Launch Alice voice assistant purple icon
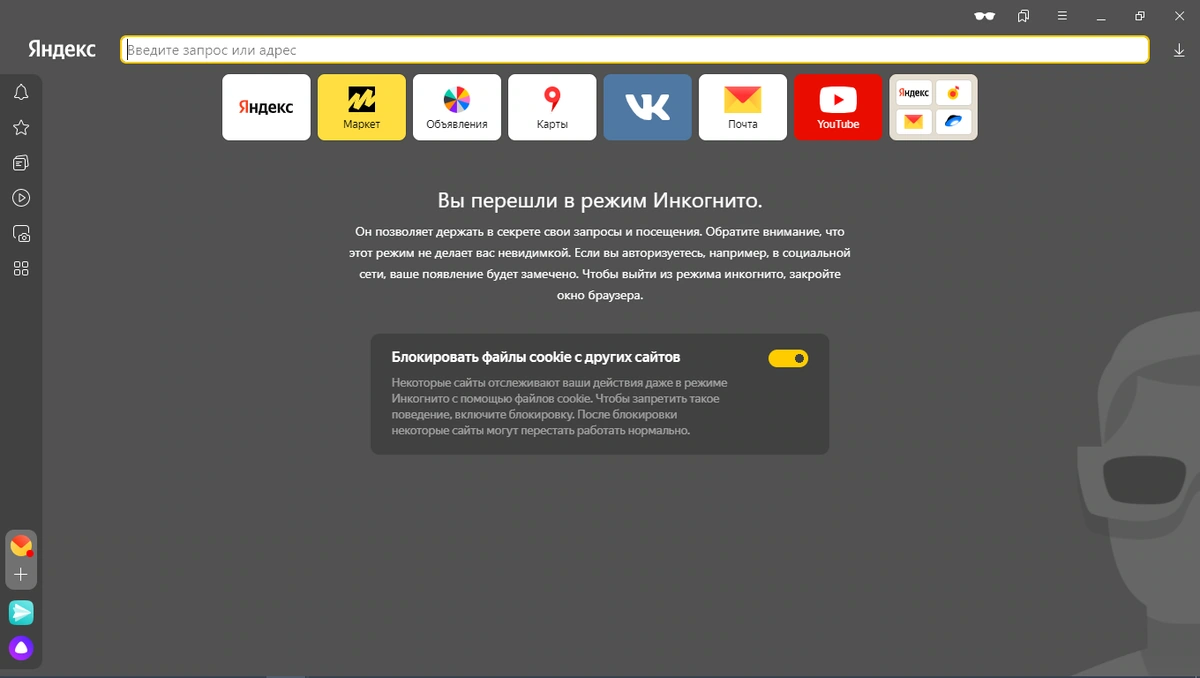The width and height of the screenshot is (1200, 678). [x=21, y=648]
